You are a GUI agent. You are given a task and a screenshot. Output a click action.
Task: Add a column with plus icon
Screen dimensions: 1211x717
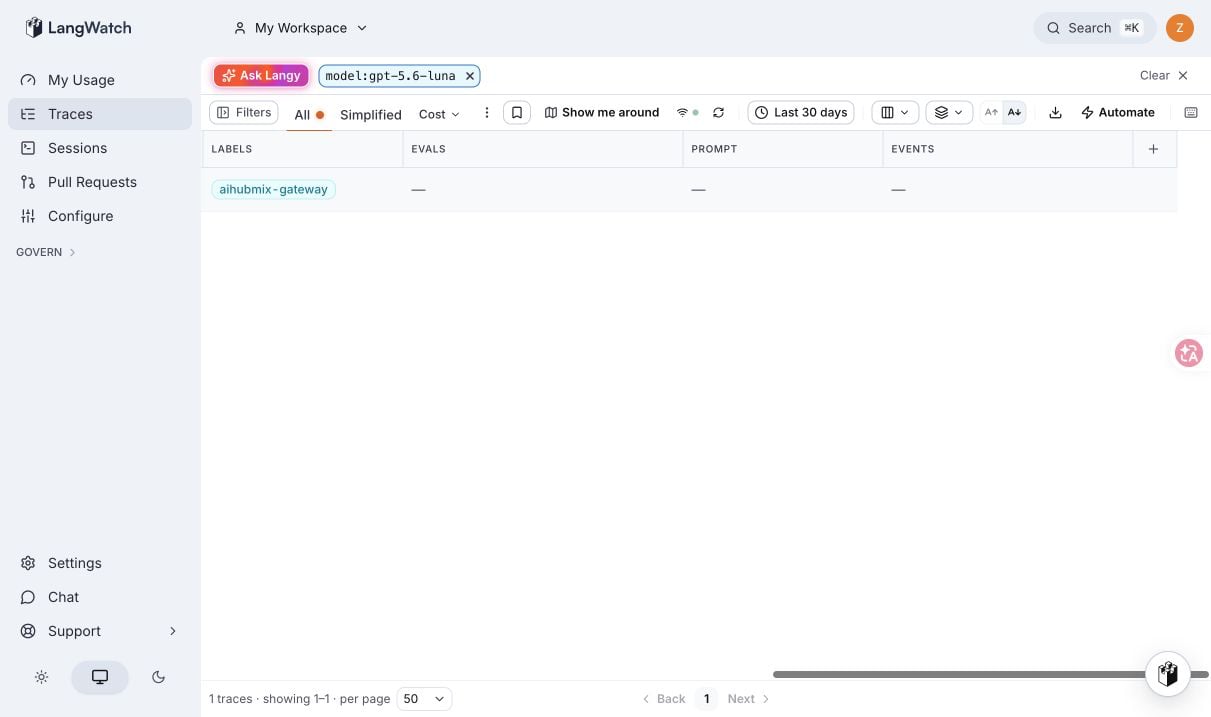(x=1153, y=149)
